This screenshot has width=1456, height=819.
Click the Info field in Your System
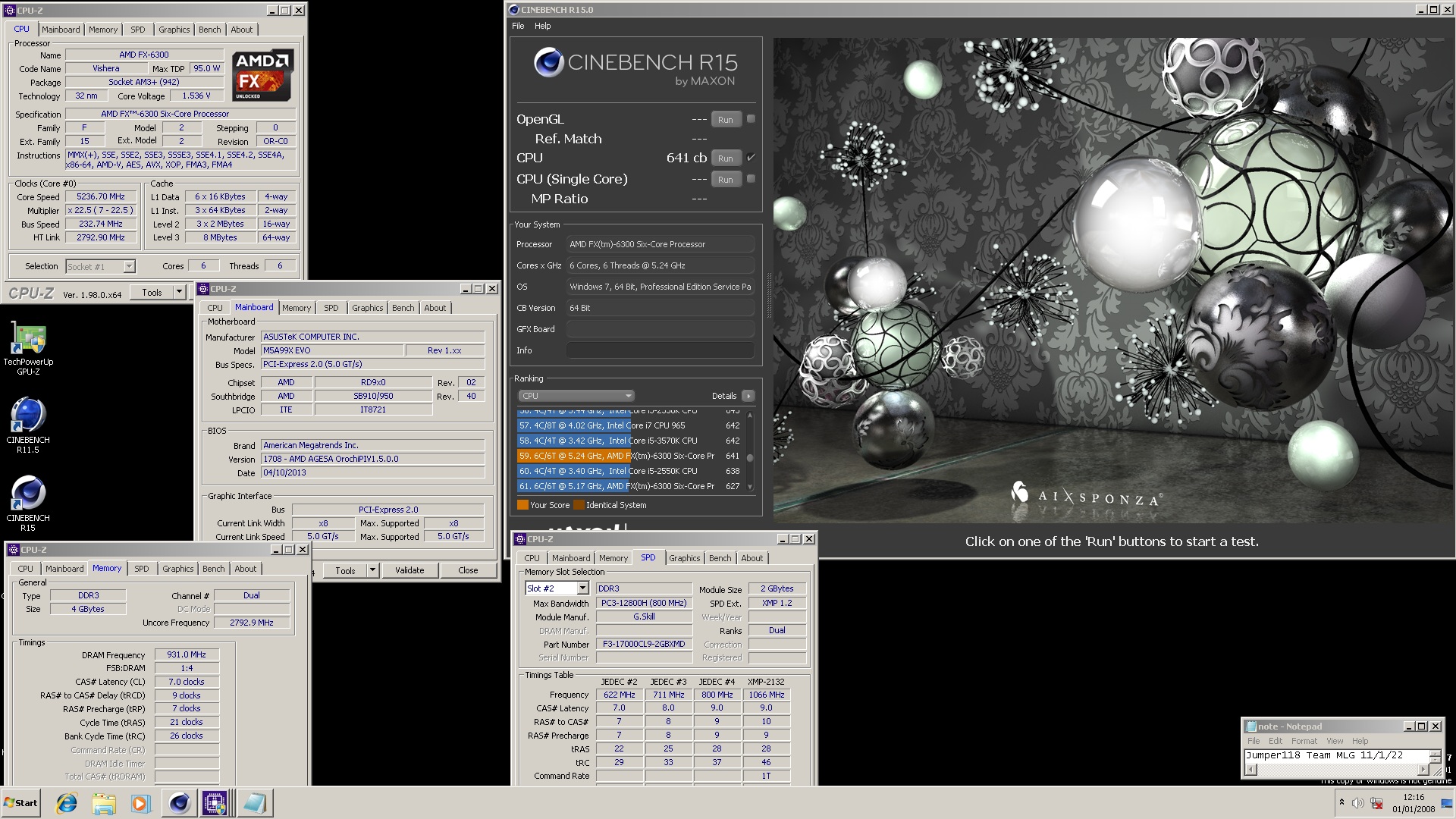click(x=660, y=350)
